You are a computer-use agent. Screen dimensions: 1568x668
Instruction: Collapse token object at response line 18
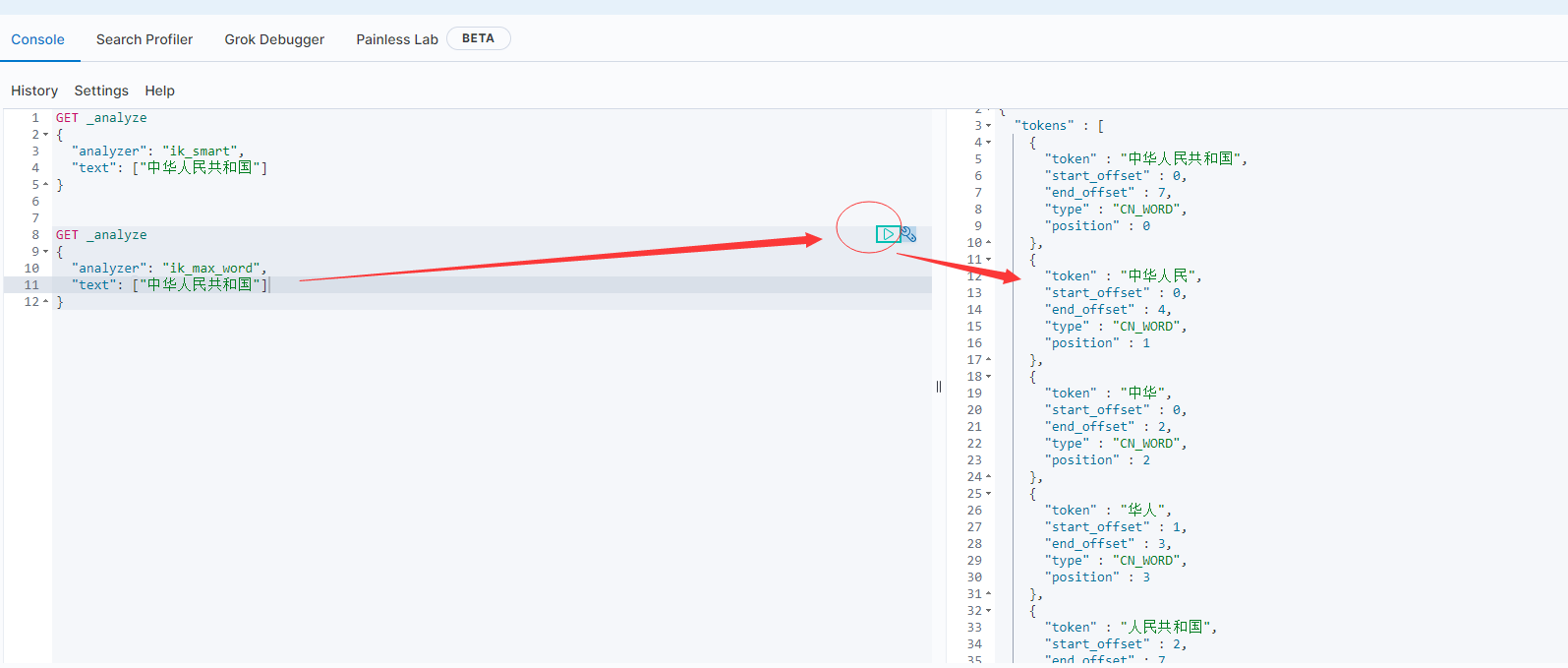coord(988,377)
